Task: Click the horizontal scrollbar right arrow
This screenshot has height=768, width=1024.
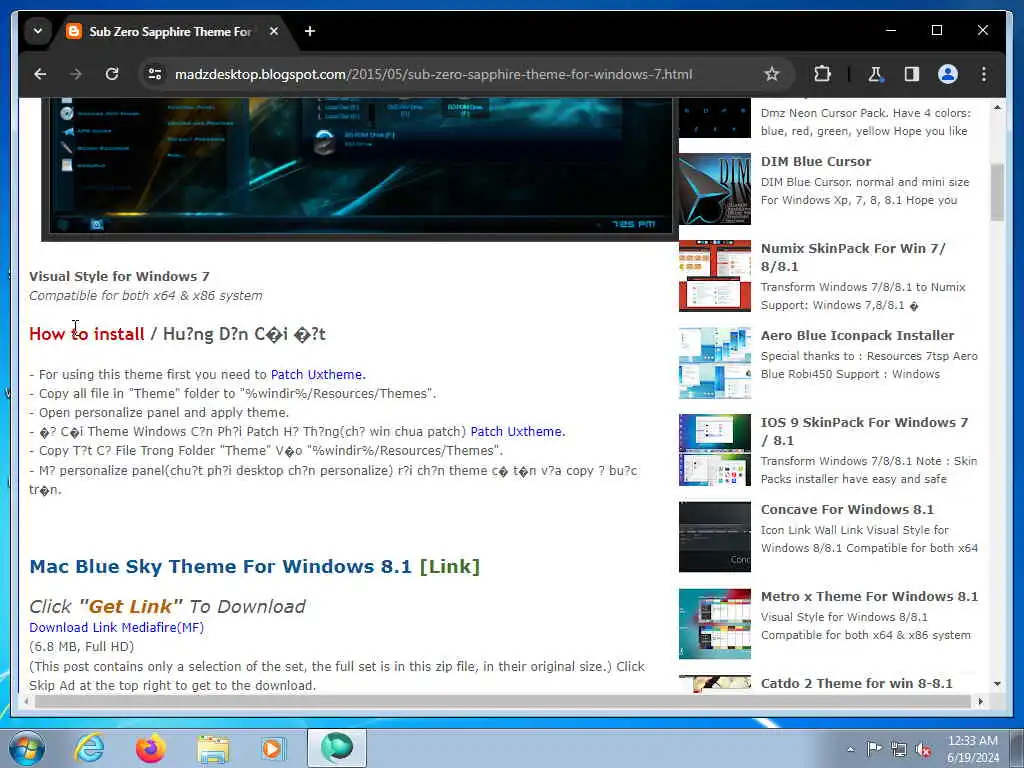Action: point(980,701)
